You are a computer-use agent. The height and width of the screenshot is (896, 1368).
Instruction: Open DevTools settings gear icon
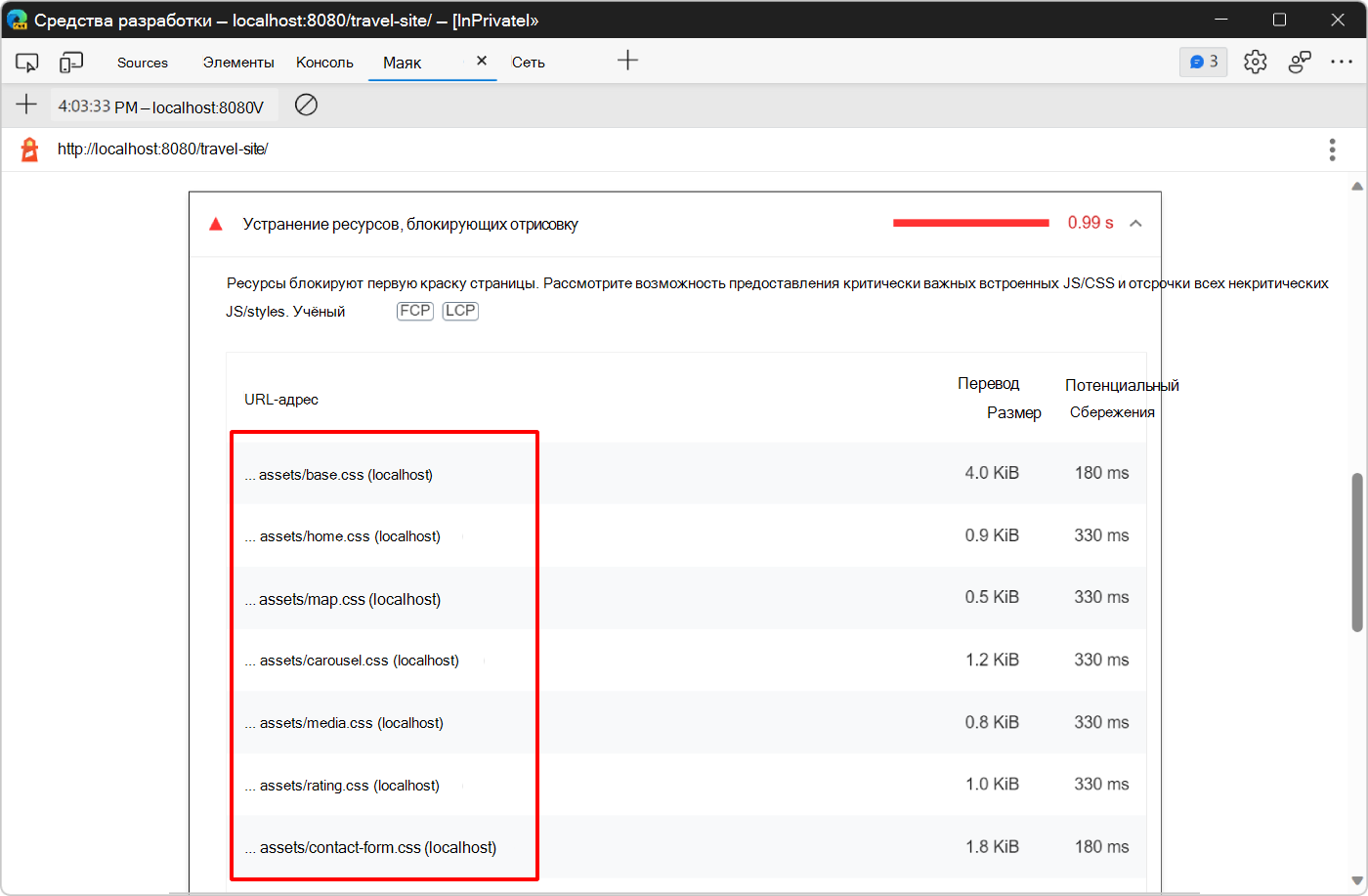pos(1256,62)
